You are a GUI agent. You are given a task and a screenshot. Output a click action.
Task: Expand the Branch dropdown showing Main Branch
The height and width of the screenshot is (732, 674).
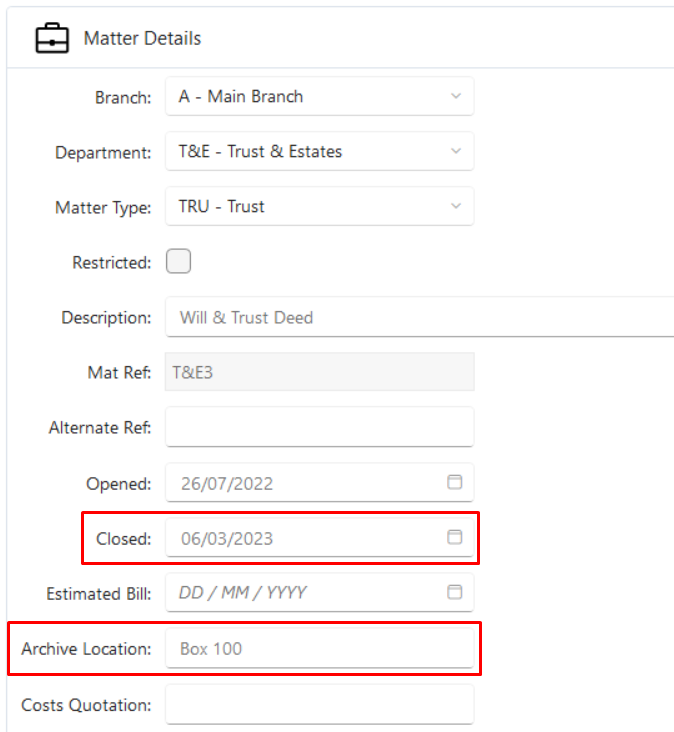point(320,96)
